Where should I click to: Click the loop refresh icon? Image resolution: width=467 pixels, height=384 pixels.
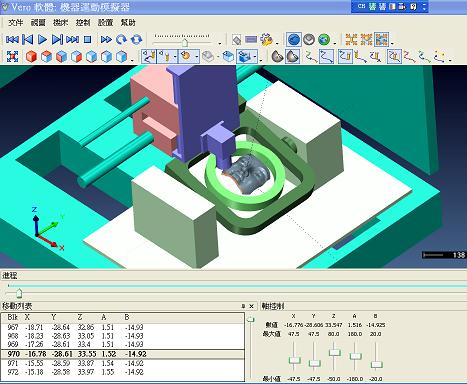click(136, 40)
